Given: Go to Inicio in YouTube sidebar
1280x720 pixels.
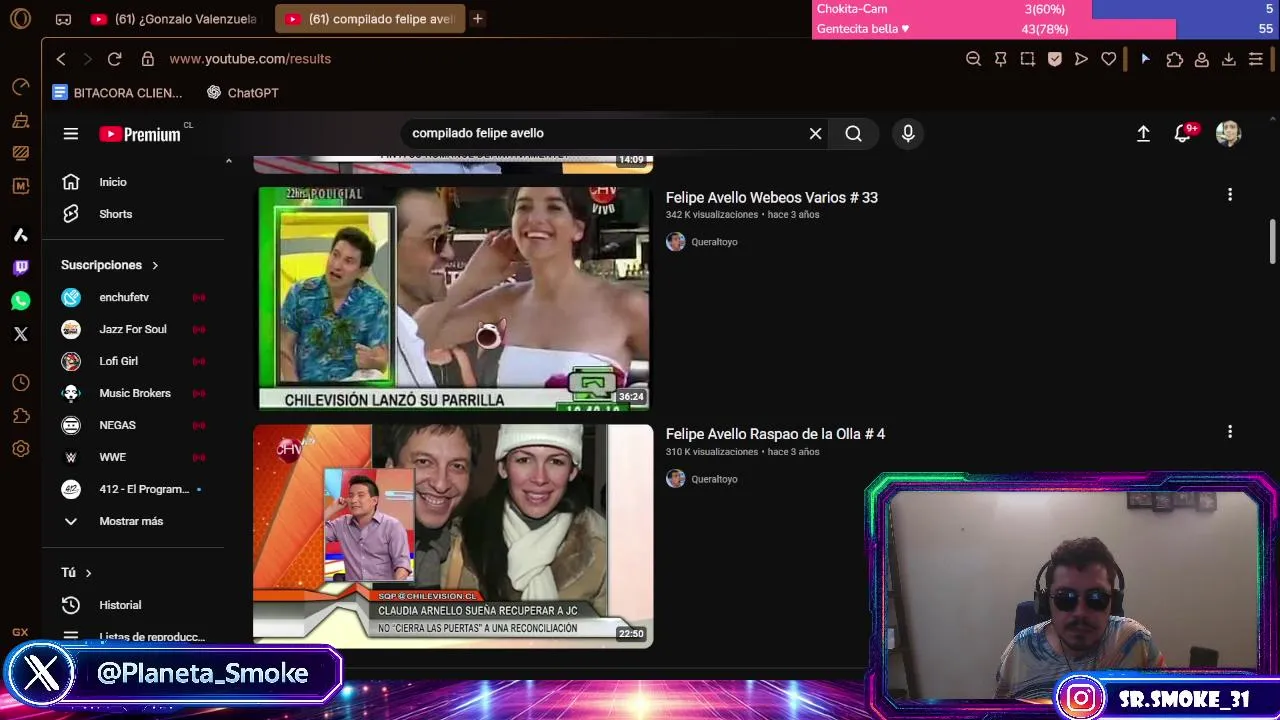Looking at the screenshot, I should 135,182.
